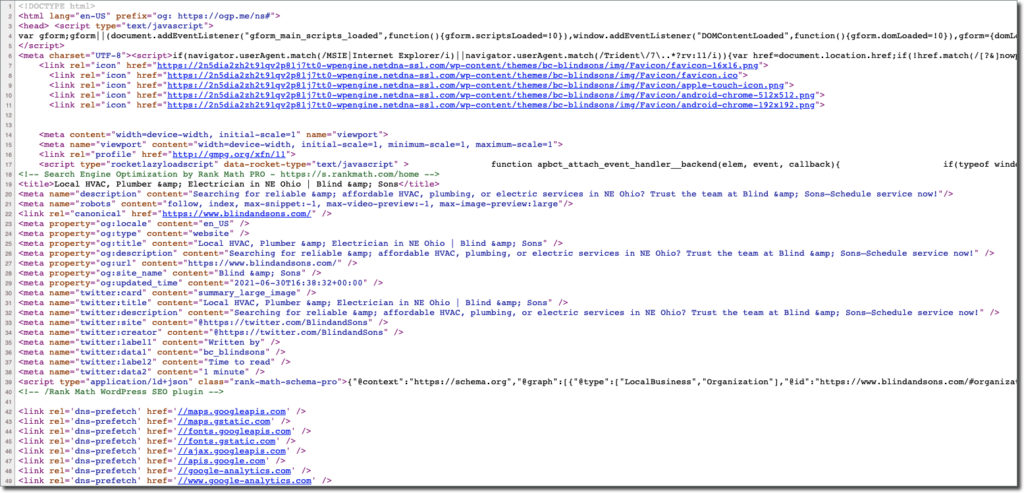1024x493 pixels.
Task: Click the og:url meta line
Action: tap(187, 263)
